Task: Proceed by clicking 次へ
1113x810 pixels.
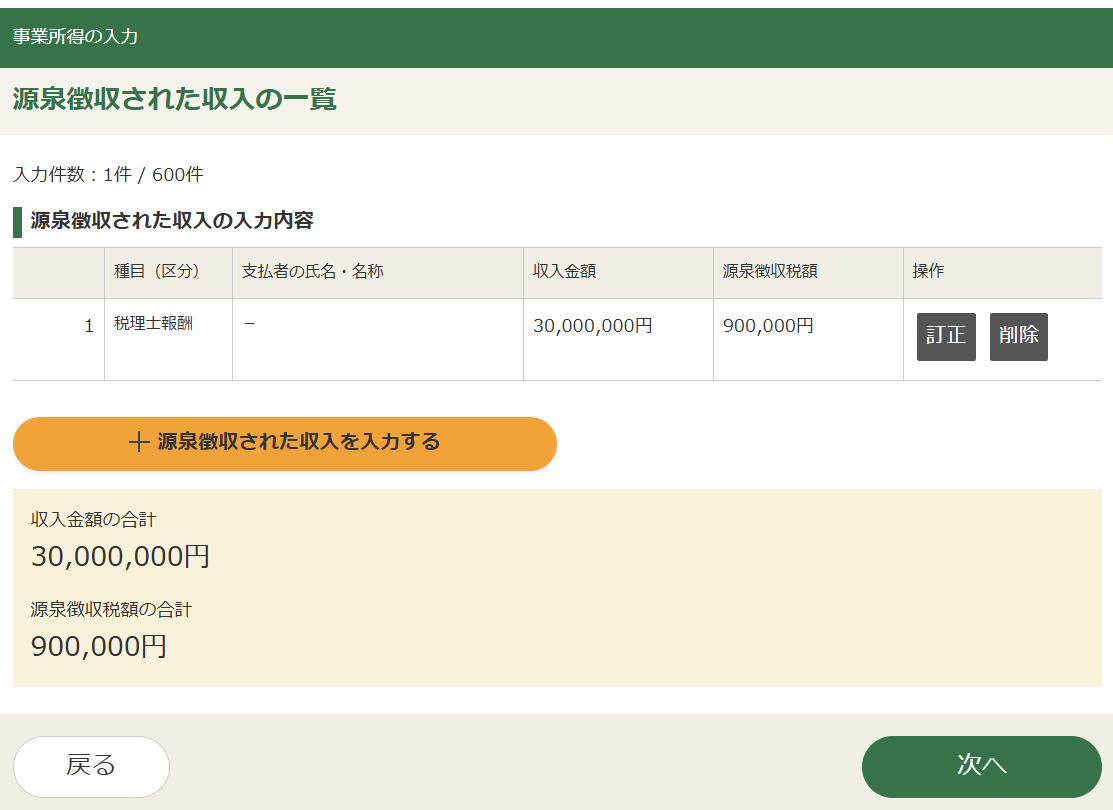Action: tap(981, 766)
